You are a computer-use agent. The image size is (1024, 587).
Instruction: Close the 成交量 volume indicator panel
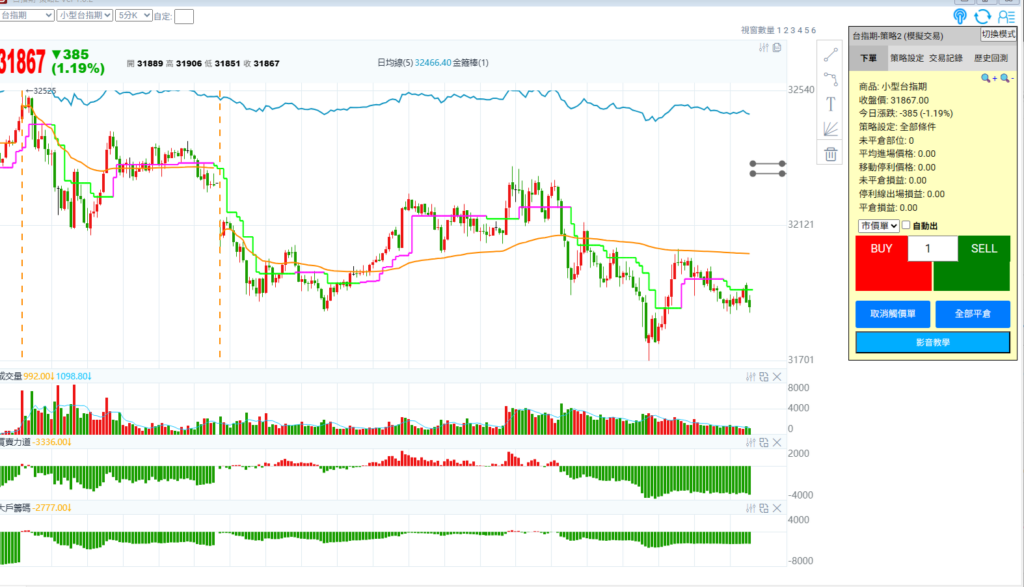pos(777,377)
